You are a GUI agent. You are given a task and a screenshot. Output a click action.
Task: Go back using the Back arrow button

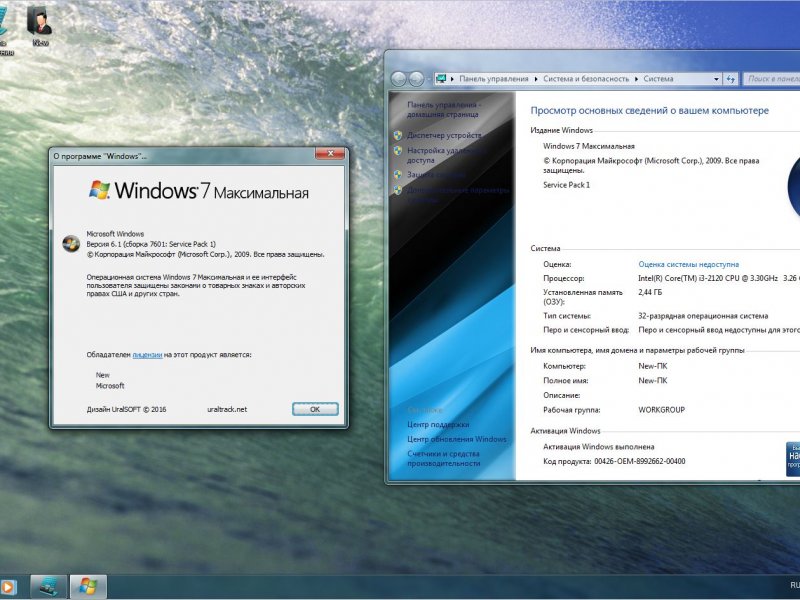[x=398, y=79]
